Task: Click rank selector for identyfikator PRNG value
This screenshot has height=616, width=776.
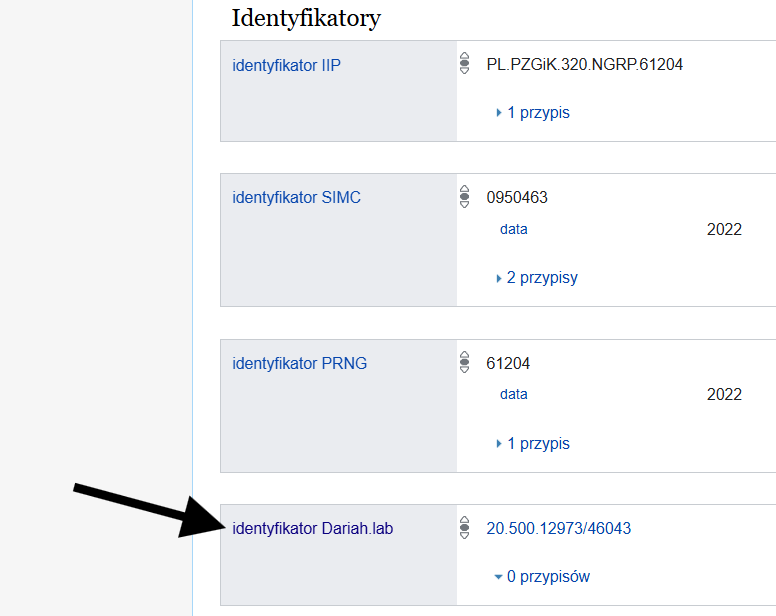Action: 464,363
